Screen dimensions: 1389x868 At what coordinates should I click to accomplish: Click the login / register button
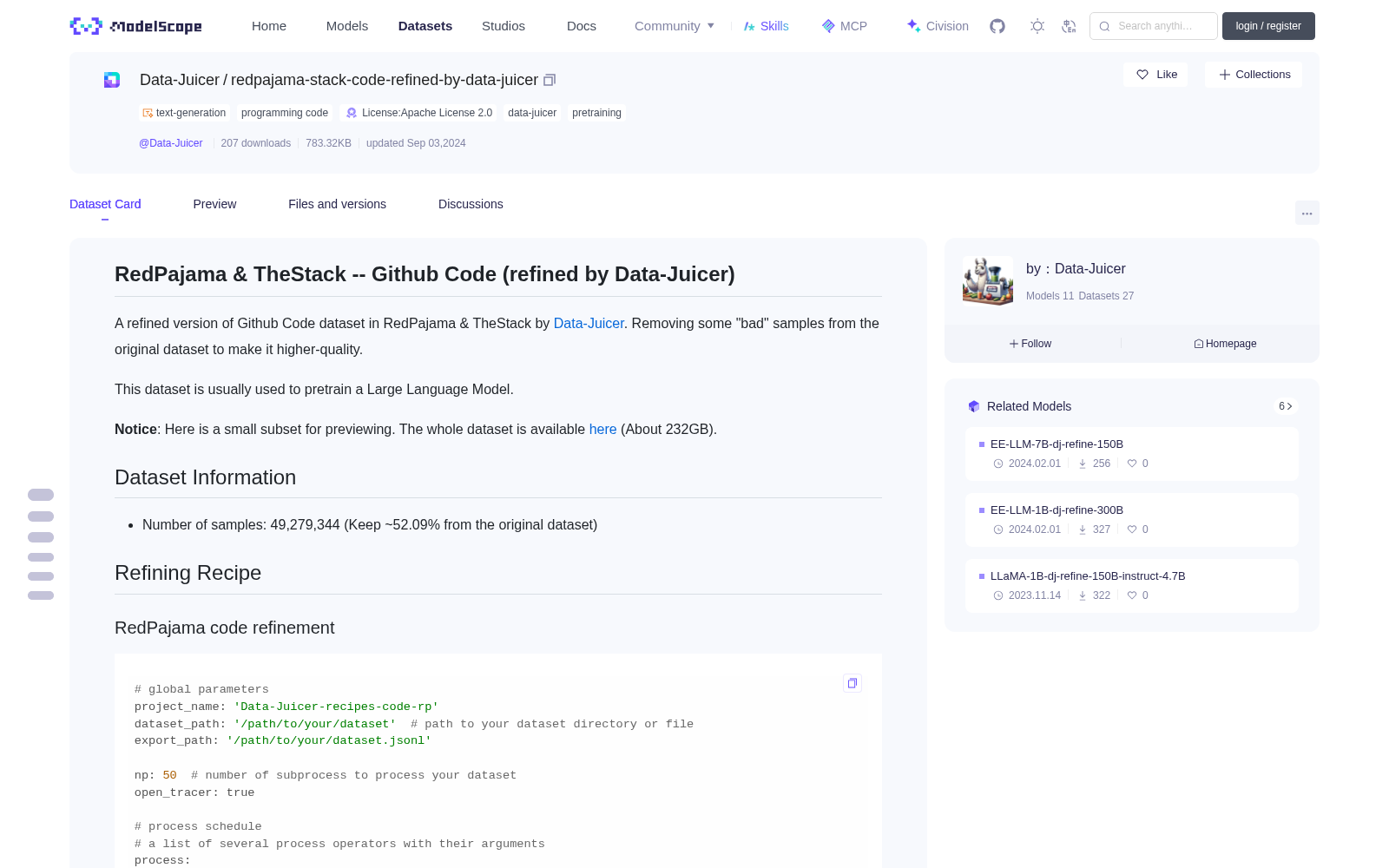coord(1268,26)
